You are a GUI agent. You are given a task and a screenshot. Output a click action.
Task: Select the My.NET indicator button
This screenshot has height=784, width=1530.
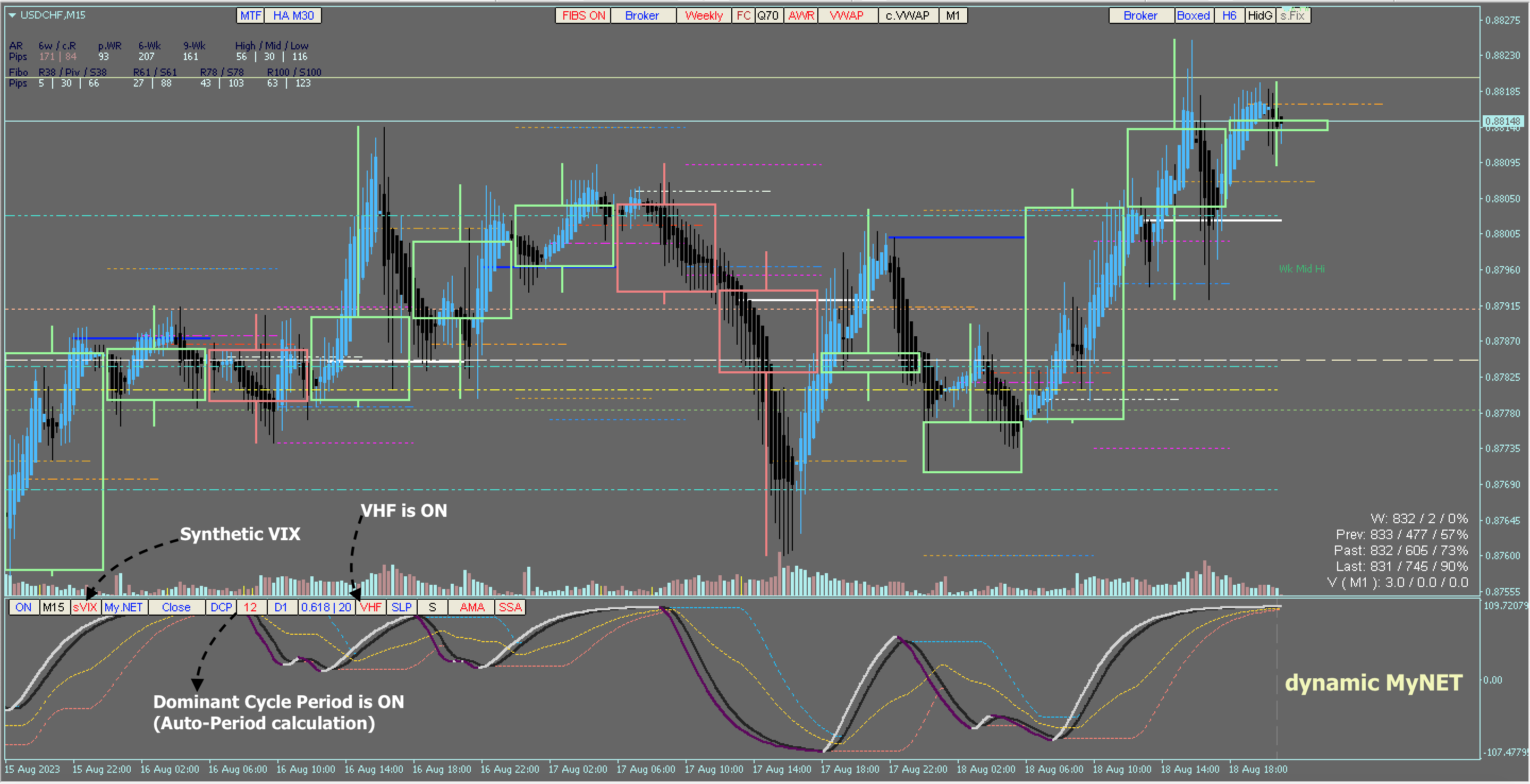[x=123, y=607]
